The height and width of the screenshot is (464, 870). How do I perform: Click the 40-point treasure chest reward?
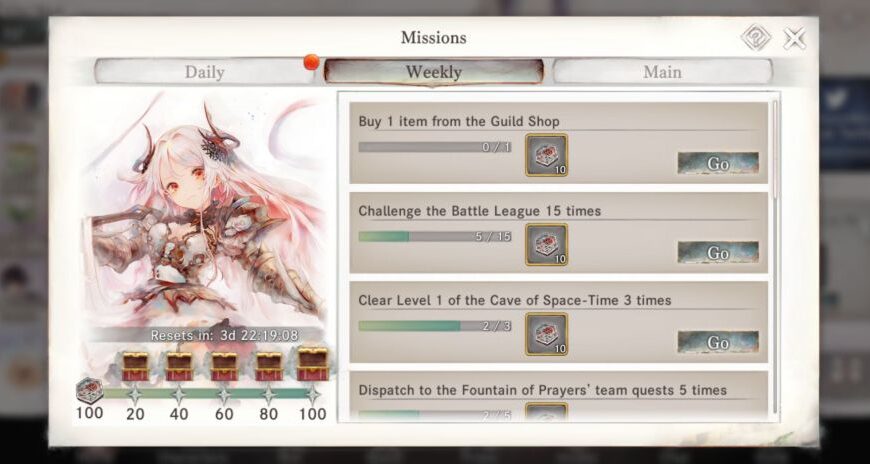pos(180,366)
